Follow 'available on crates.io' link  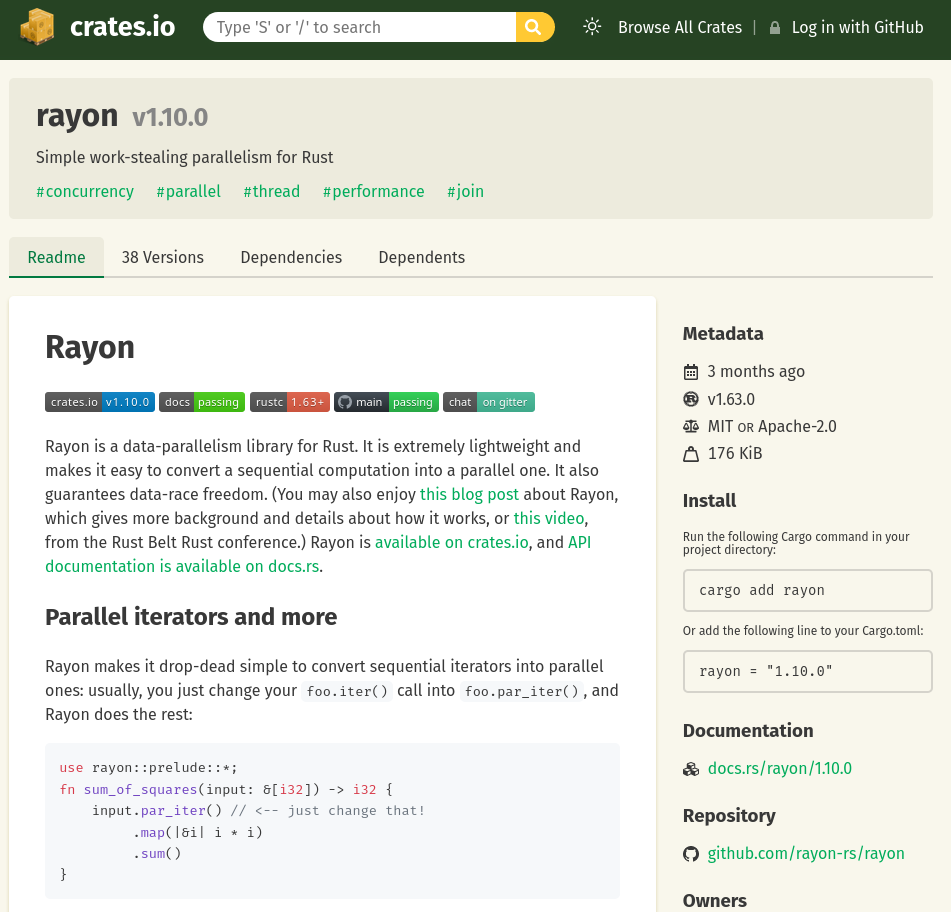click(452, 542)
